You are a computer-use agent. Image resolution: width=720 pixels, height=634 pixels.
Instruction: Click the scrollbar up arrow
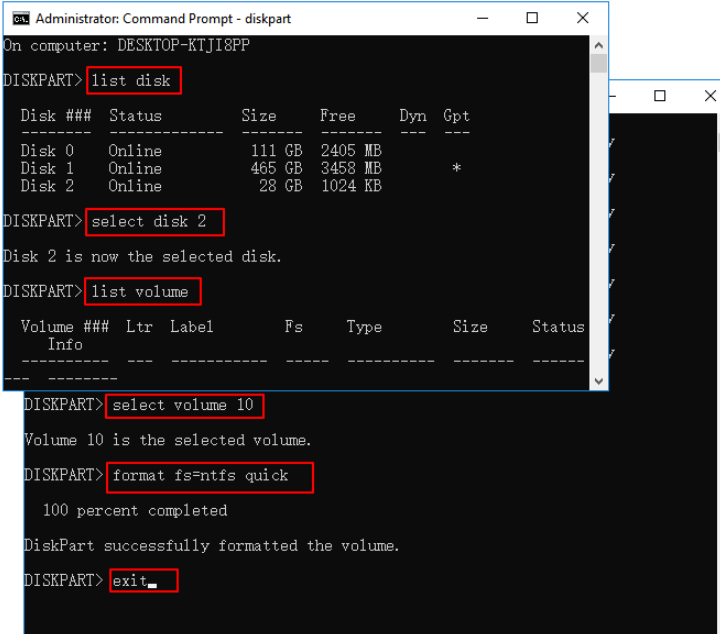coord(599,44)
